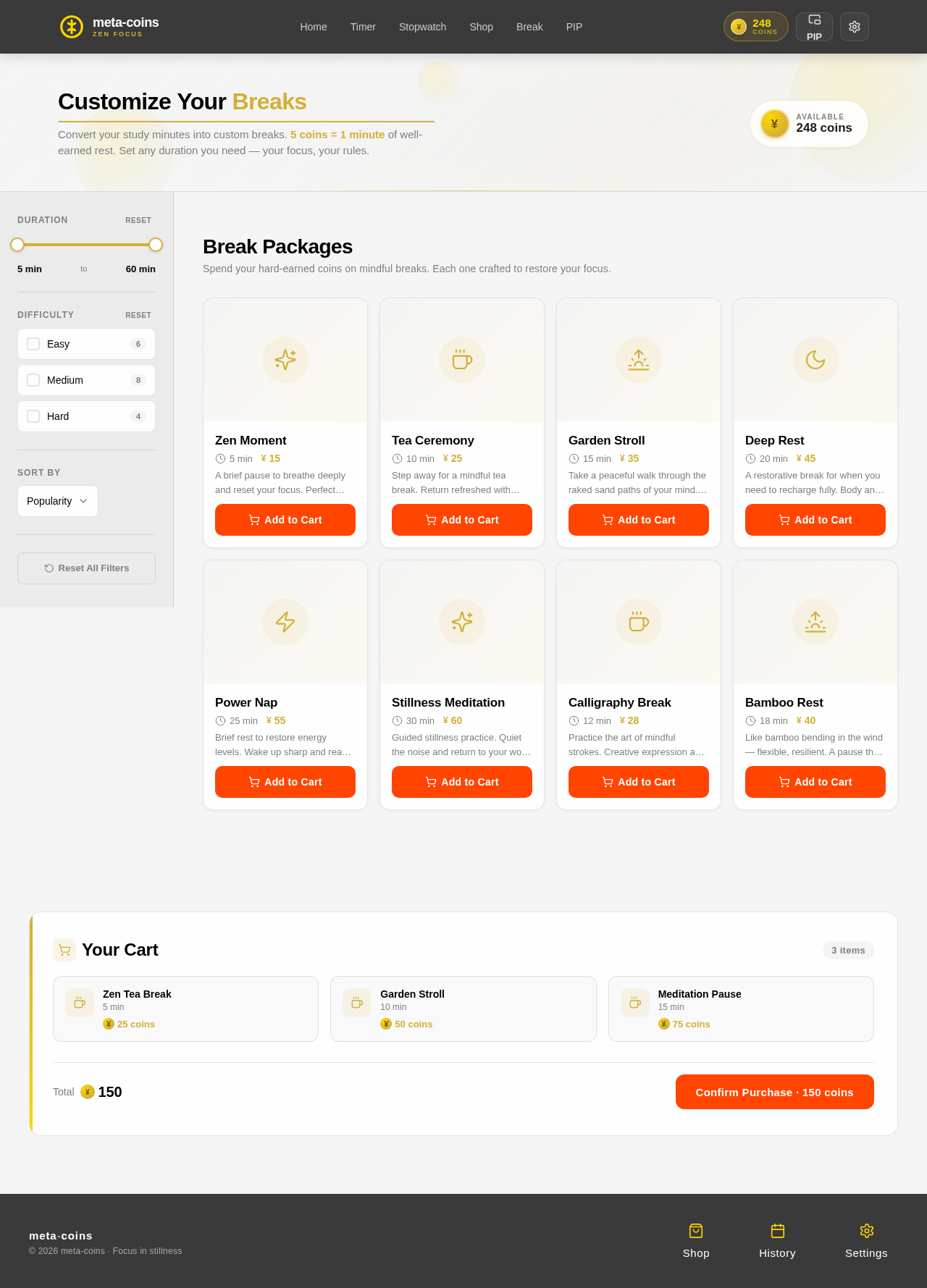927x1288 pixels.
Task: Open the Stopwatch nav item
Action: tap(422, 27)
